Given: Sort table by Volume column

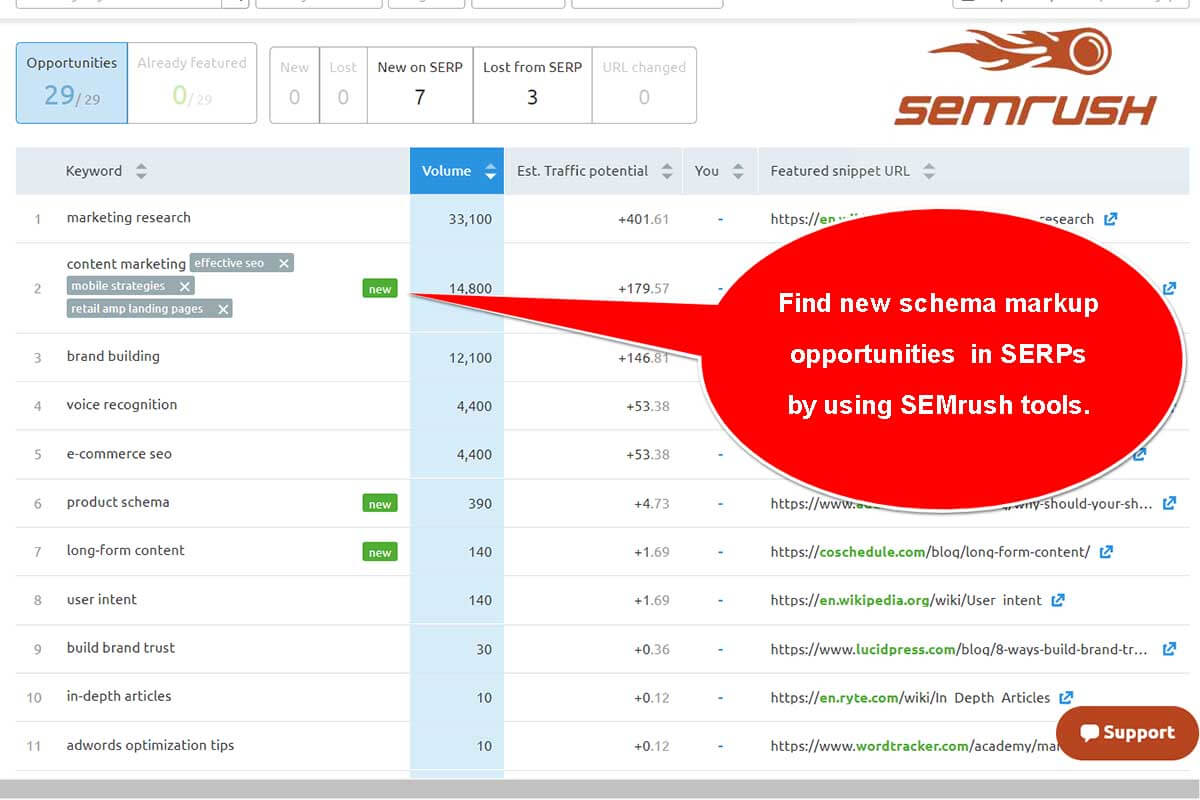Looking at the screenshot, I should pyautogui.click(x=490, y=171).
